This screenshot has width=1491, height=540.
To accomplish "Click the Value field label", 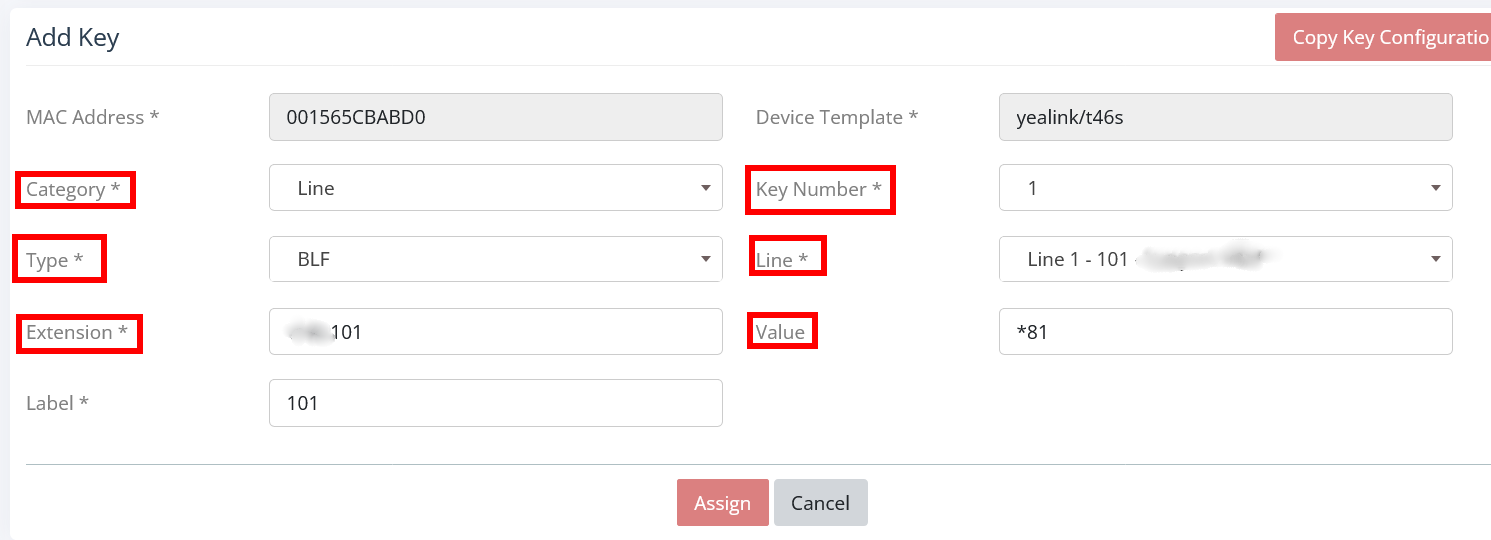I will 780,333.
